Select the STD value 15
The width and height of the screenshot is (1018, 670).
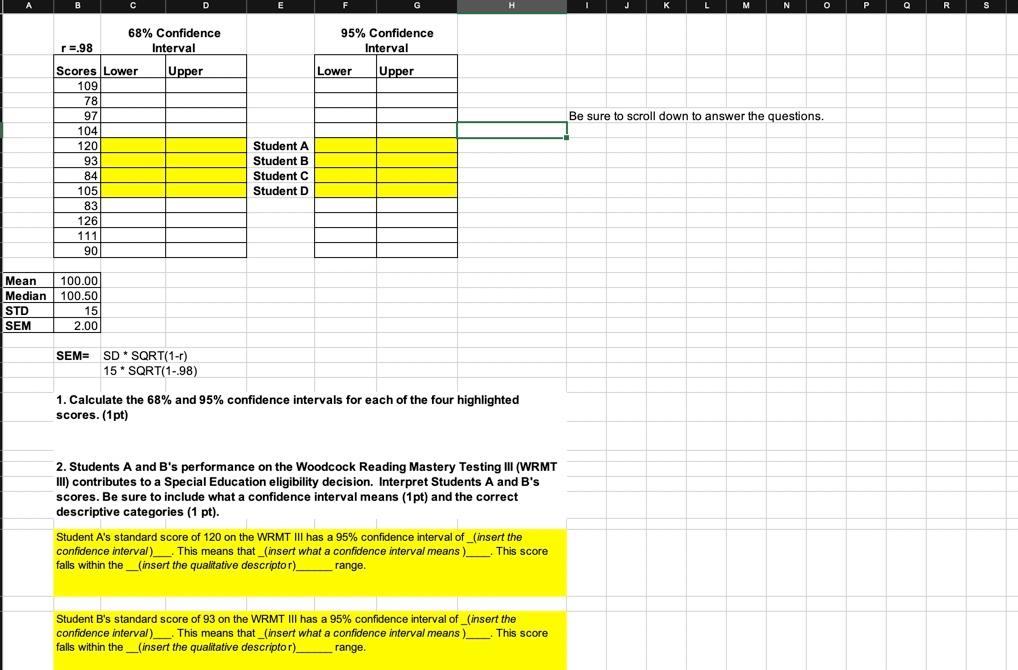pos(77,310)
